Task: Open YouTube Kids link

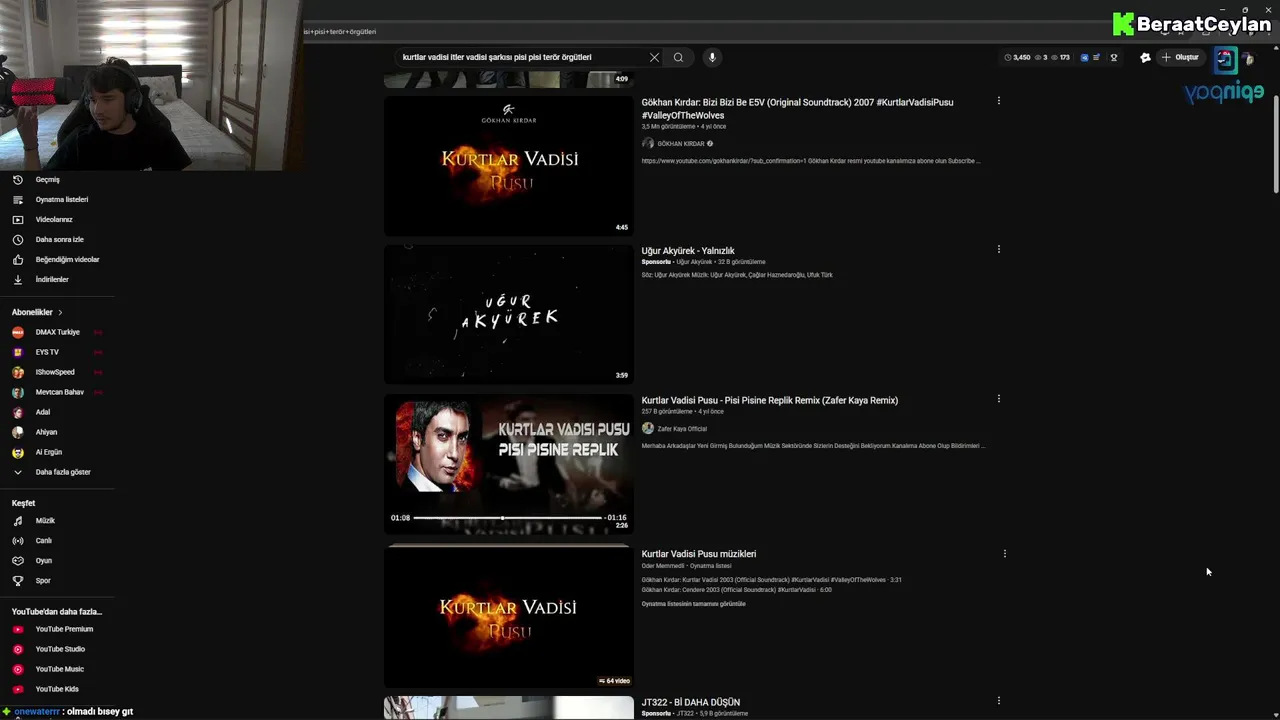Action: [56, 689]
